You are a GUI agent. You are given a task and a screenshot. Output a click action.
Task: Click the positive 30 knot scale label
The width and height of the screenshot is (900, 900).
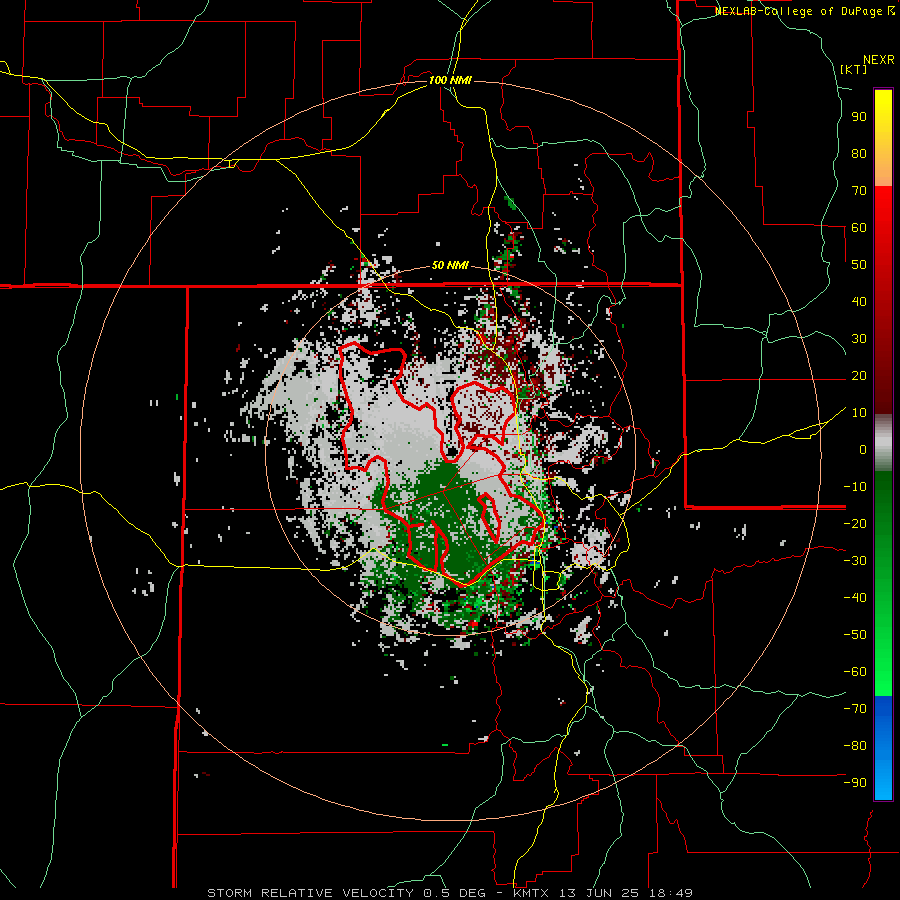(859, 339)
